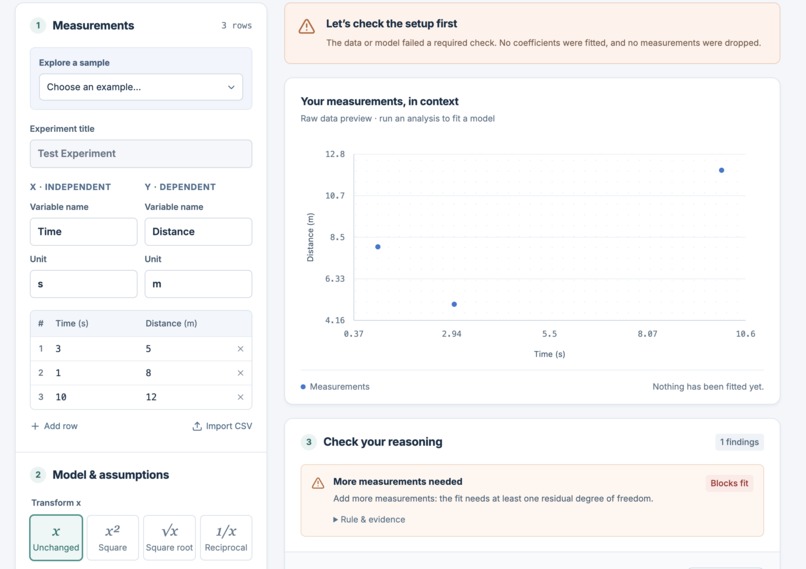806x569 pixels.
Task: Click the Model & assumptions heading
Action: [x=111, y=474]
